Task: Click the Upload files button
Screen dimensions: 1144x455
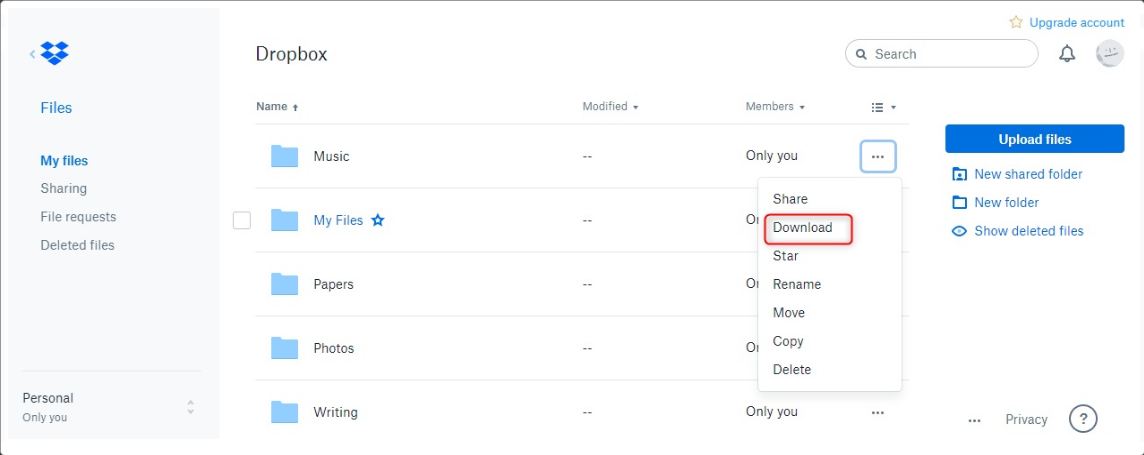Action: 1034,139
